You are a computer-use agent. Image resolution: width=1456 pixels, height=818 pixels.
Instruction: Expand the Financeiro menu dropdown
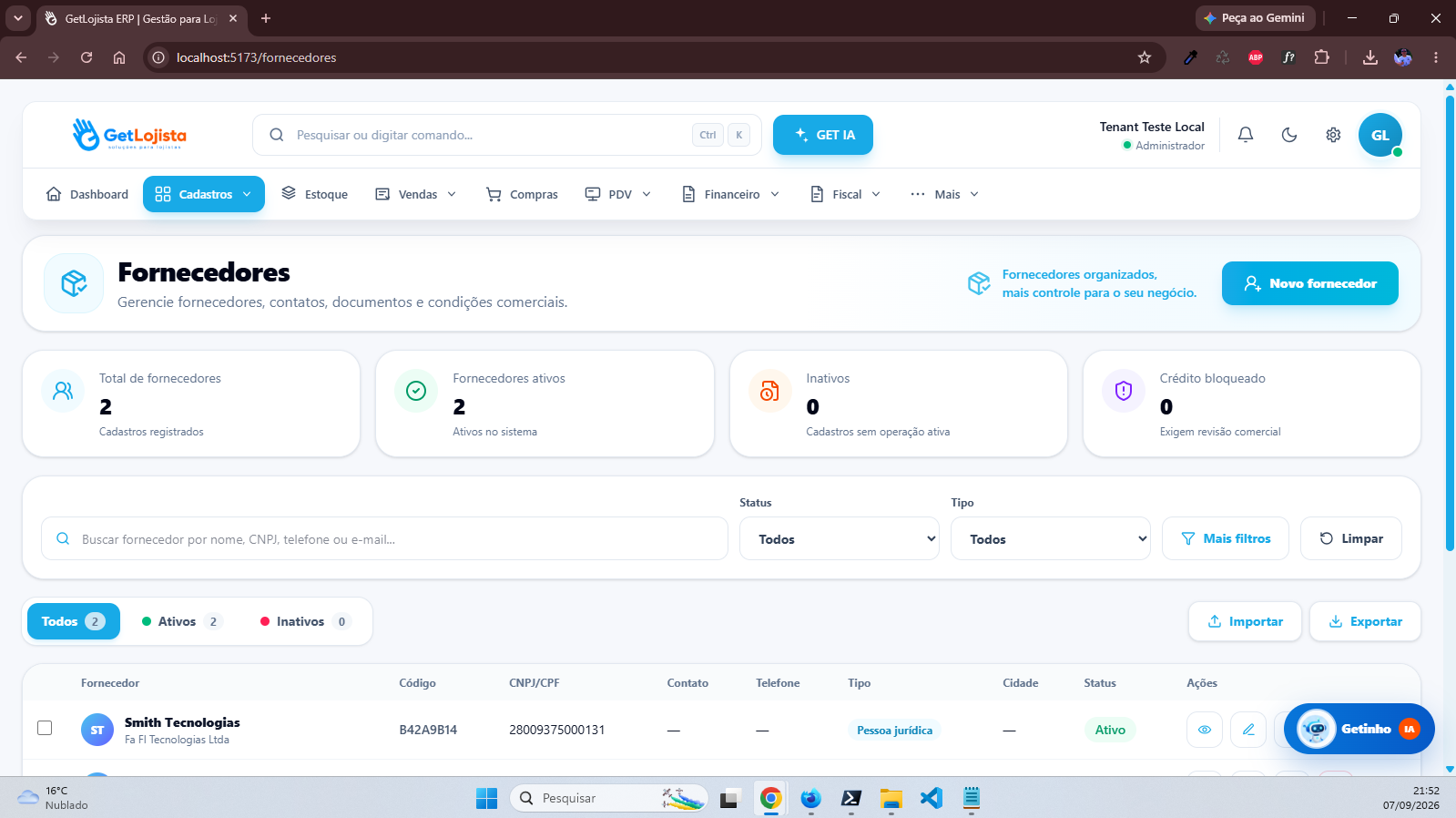tap(731, 194)
